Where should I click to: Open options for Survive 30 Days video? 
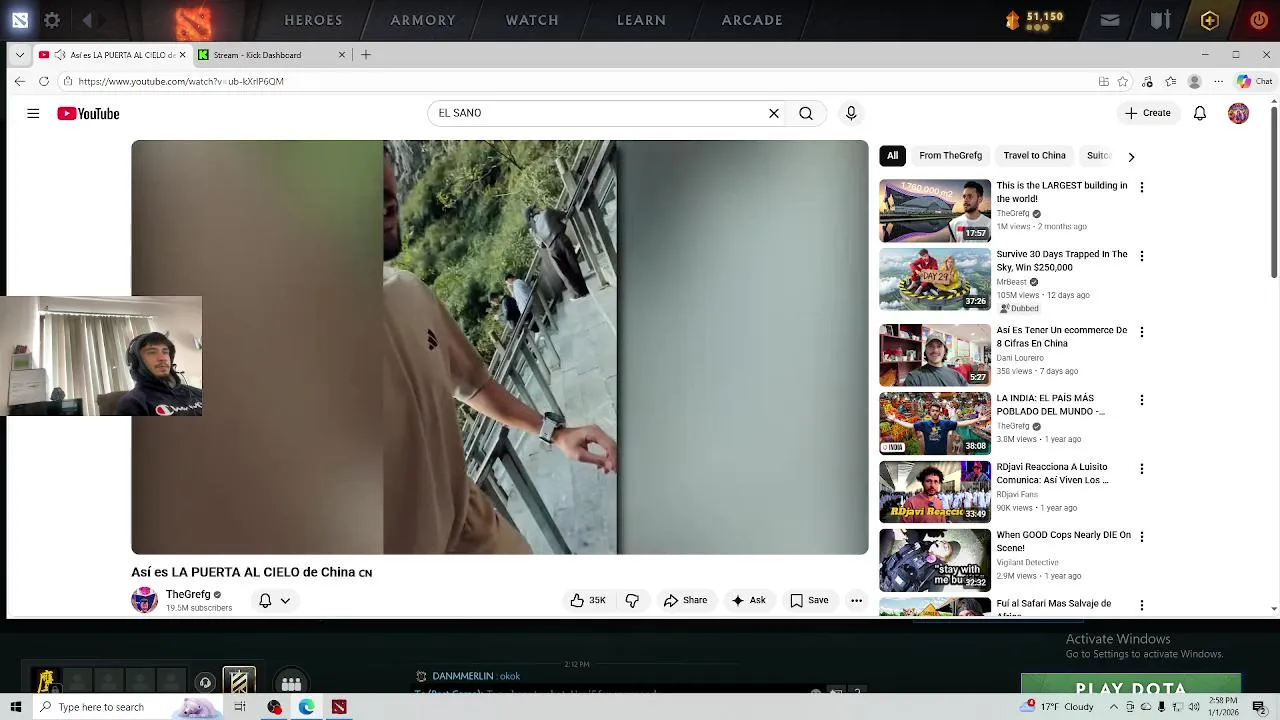pyautogui.click(x=1141, y=256)
